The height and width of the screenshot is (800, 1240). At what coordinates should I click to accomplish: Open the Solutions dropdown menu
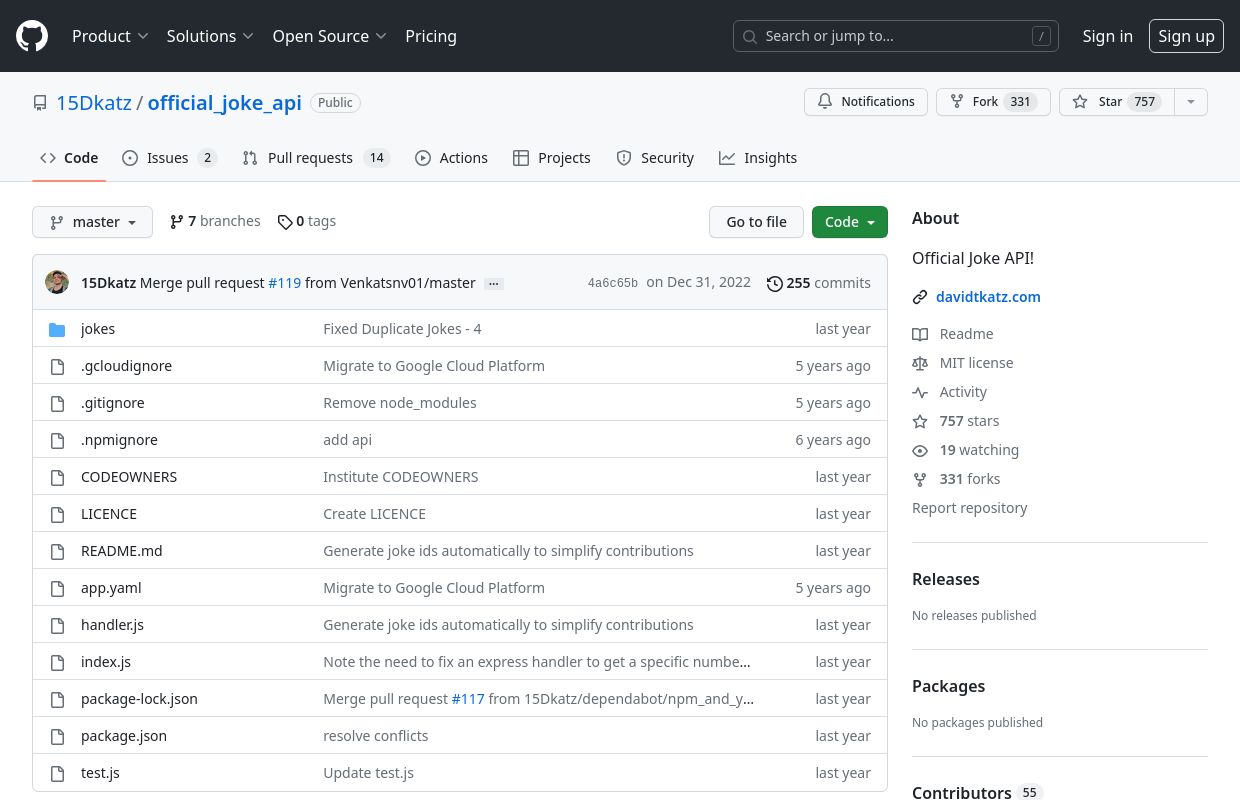point(210,36)
